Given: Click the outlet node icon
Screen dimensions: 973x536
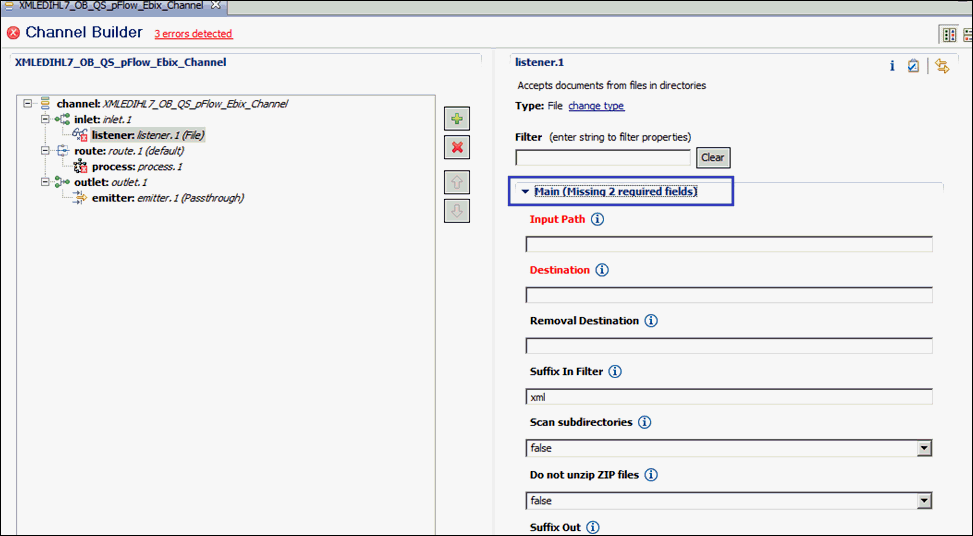Looking at the screenshot, I should (x=62, y=182).
